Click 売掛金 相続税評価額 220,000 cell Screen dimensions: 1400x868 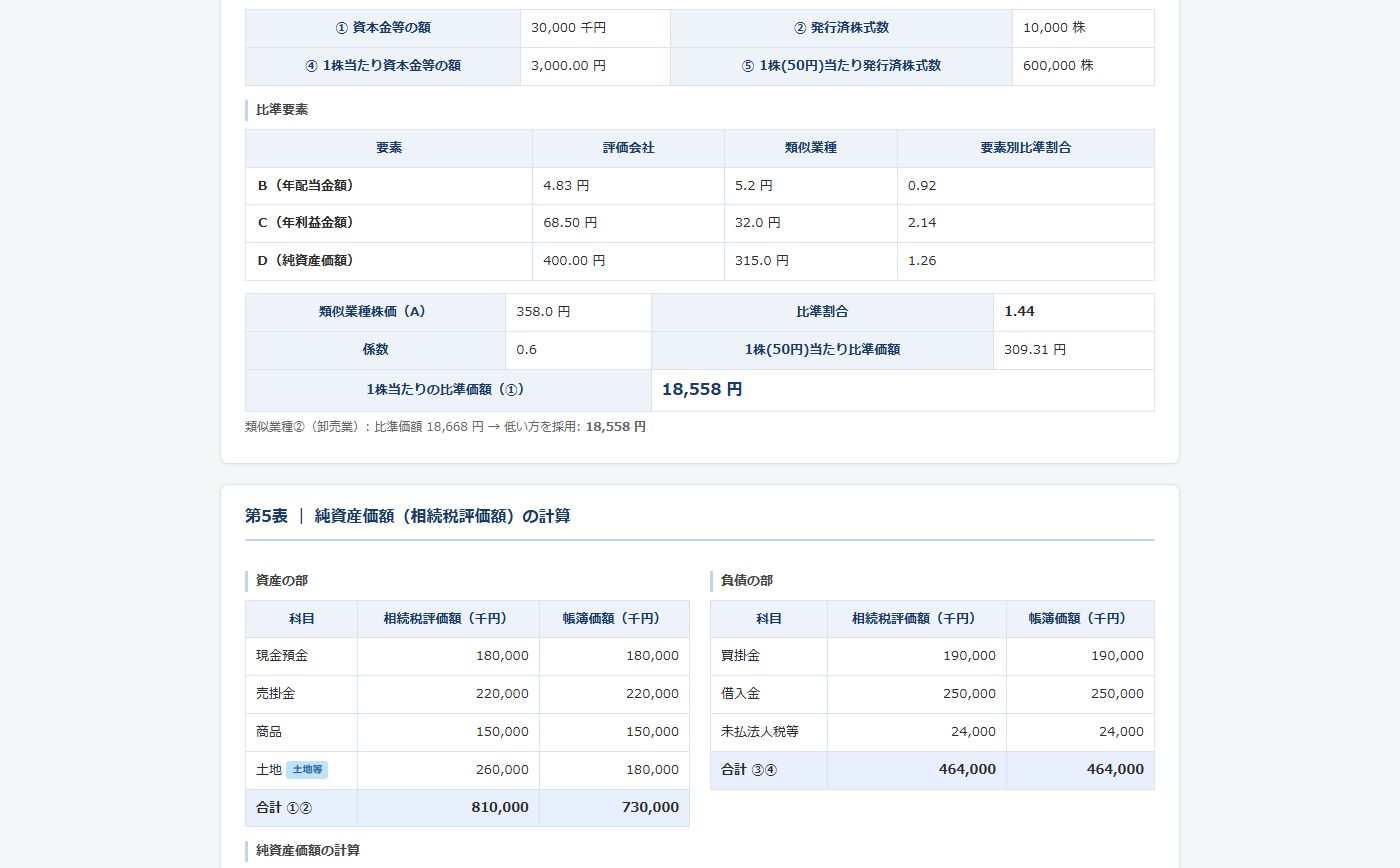(448, 694)
